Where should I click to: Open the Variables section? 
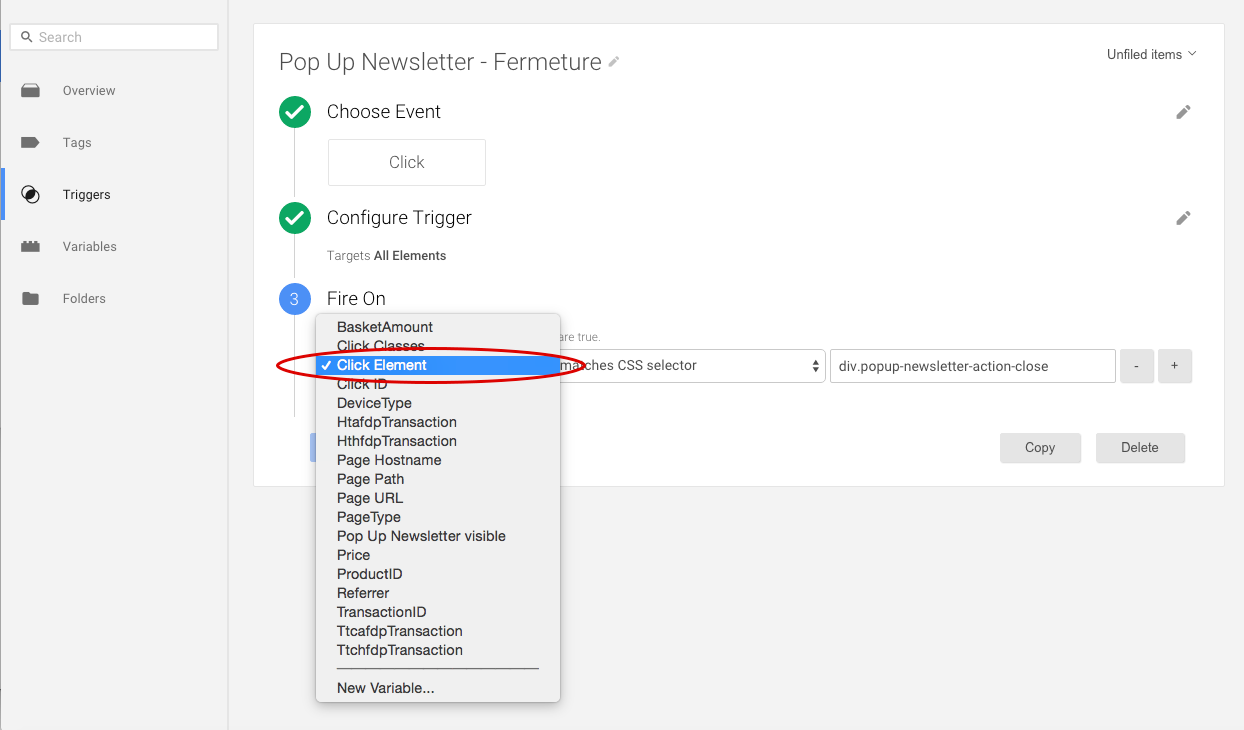[90, 246]
